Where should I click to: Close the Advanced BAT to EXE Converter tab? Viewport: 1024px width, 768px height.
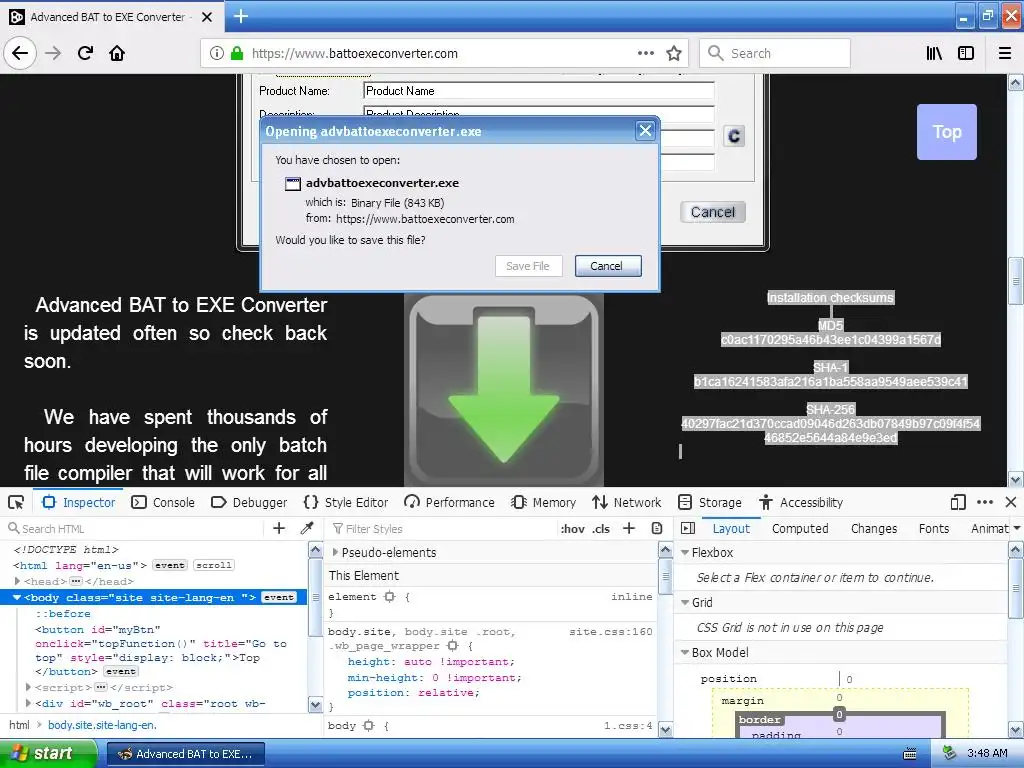coord(207,17)
